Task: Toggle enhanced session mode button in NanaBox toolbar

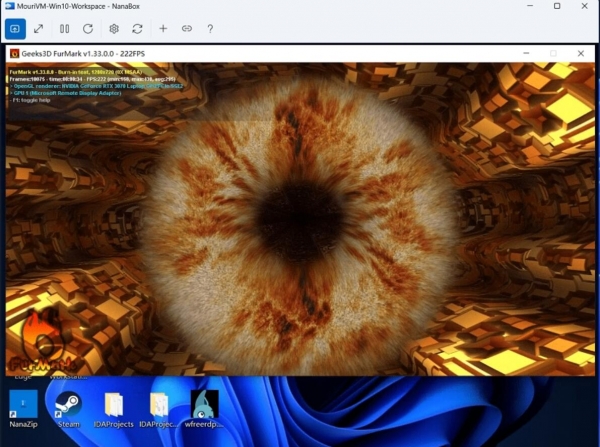Action: (x=15, y=29)
